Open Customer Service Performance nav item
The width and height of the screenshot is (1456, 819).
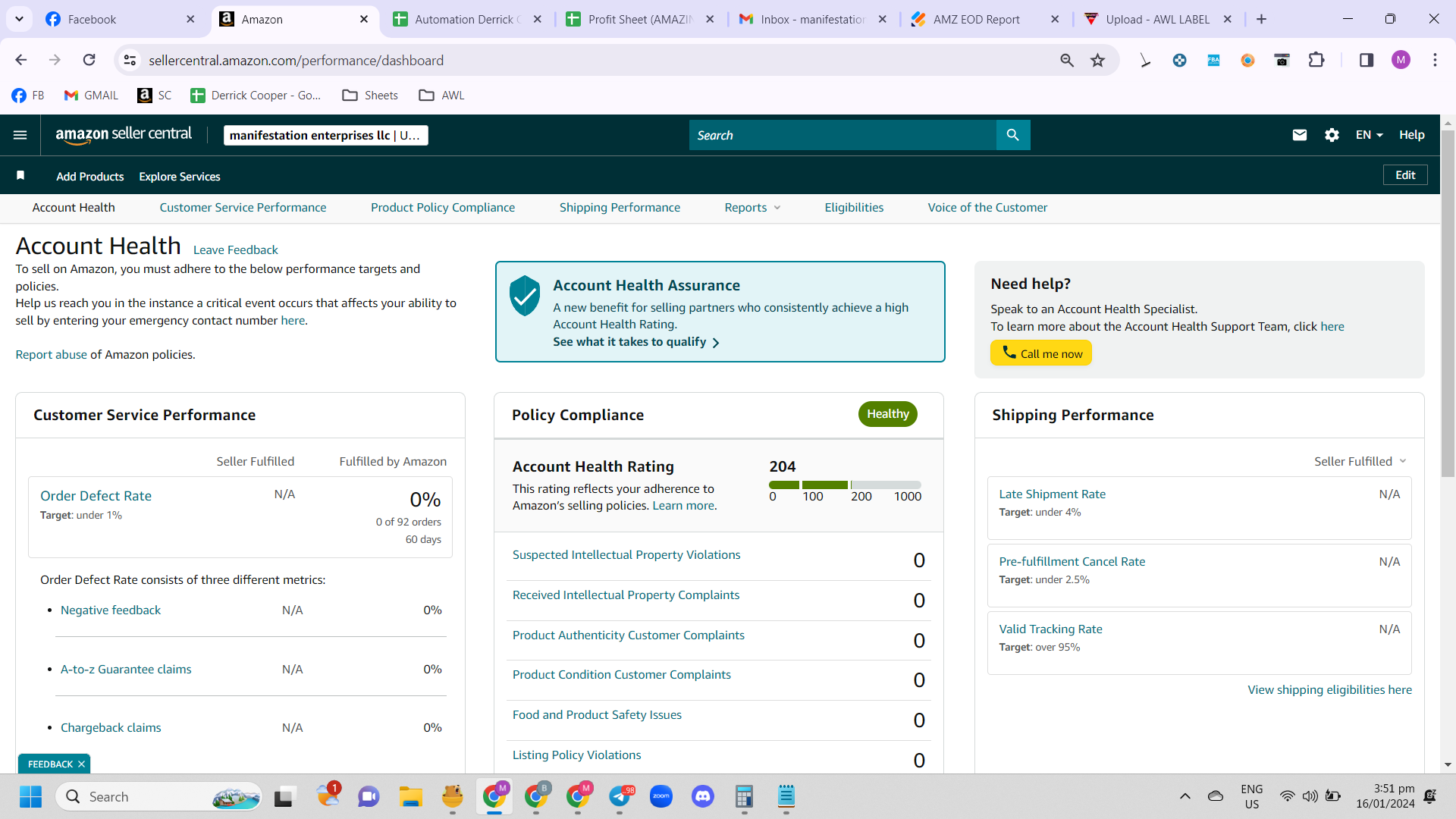[x=243, y=208]
